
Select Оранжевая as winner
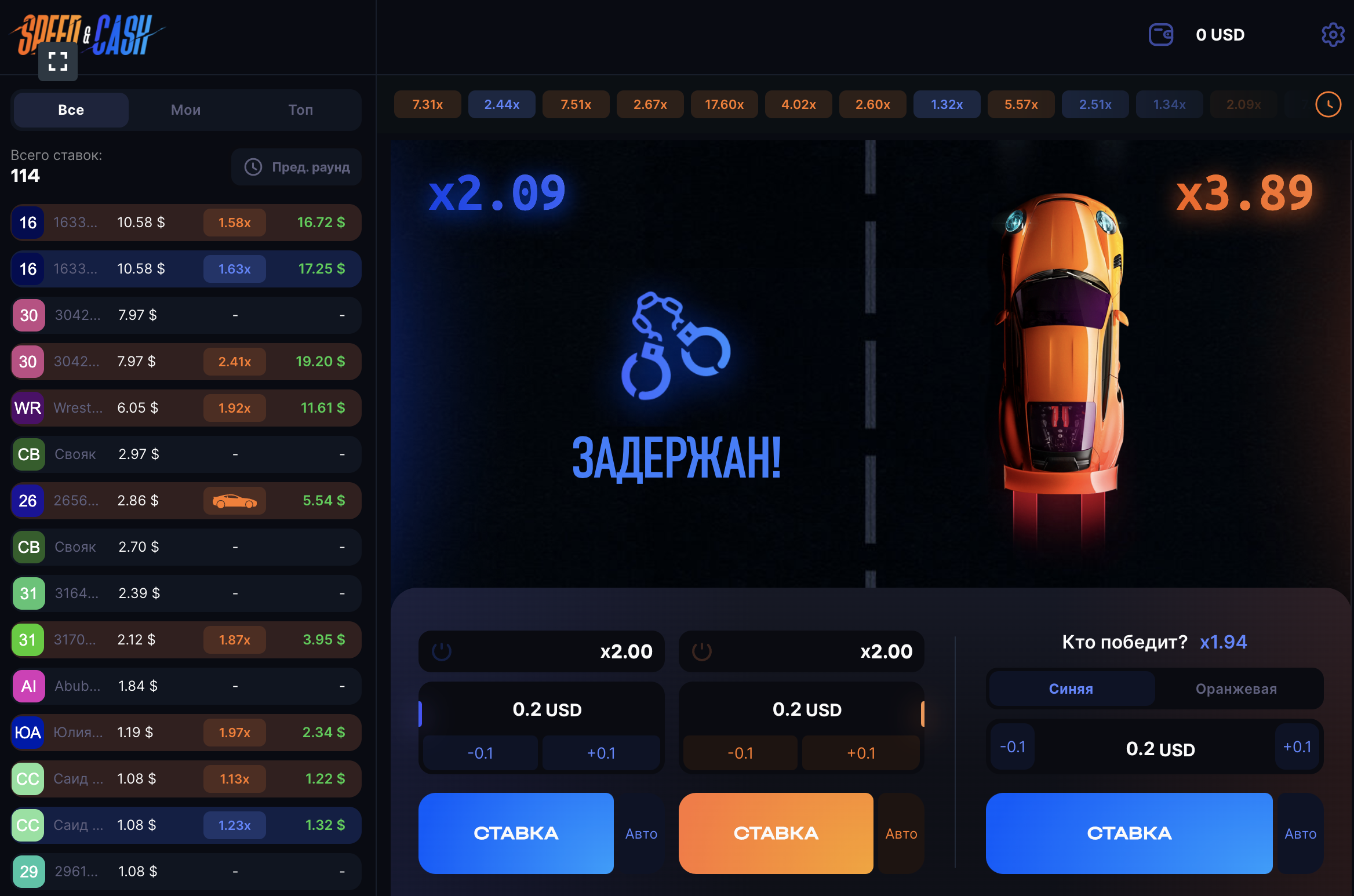click(x=1236, y=689)
